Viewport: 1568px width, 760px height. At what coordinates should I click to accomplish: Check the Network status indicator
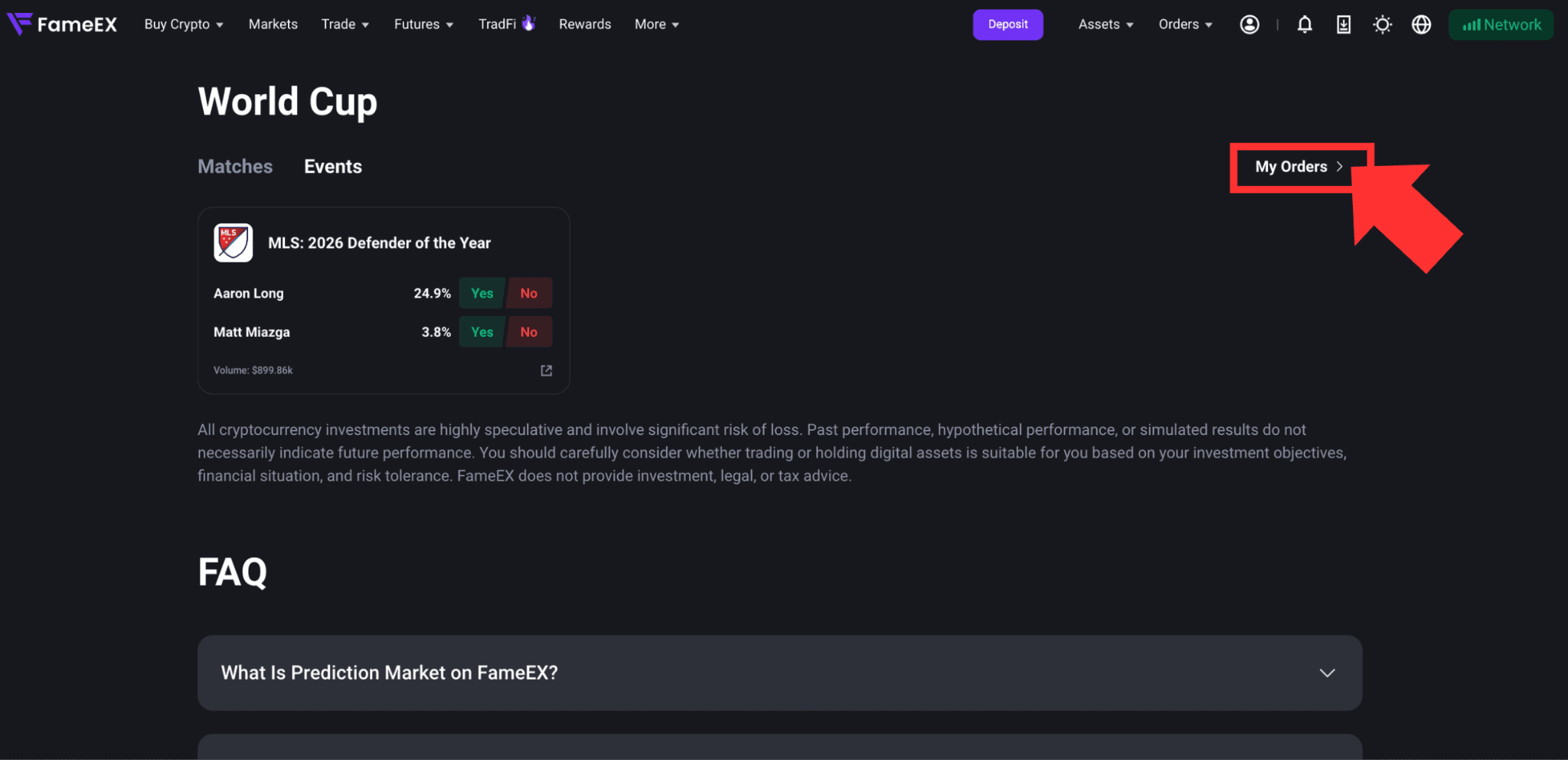pyautogui.click(x=1501, y=24)
